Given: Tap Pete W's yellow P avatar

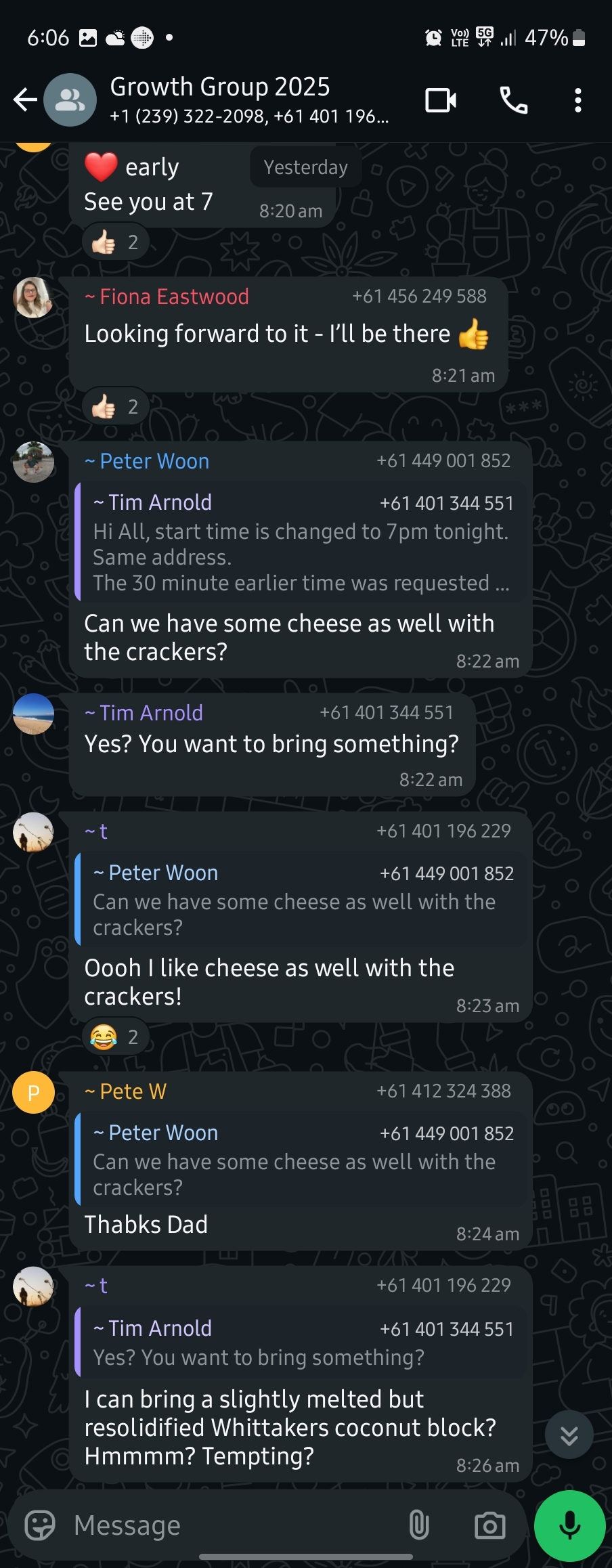Looking at the screenshot, I should pyautogui.click(x=33, y=1092).
